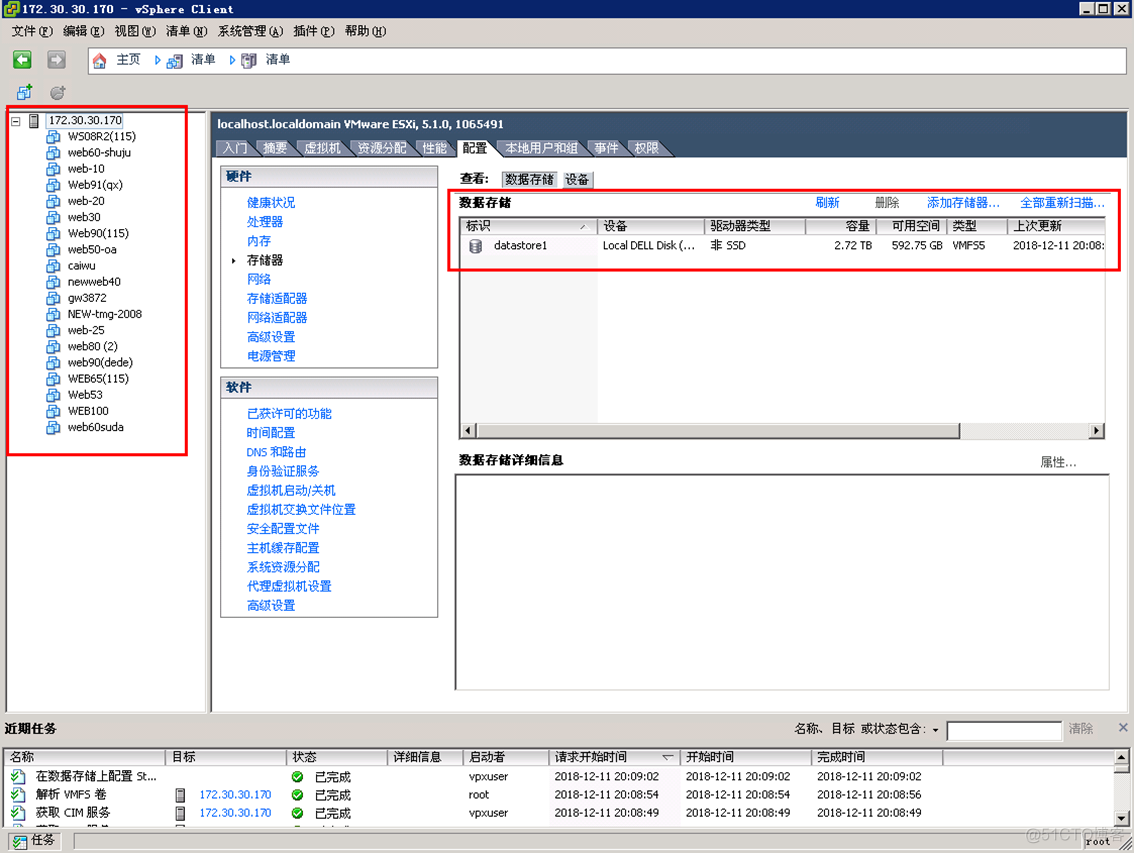Image resolution: width=1134 pixels, height=853 pixels.
Task: Open the 系统管理 menu
Action: pos(250,31)
